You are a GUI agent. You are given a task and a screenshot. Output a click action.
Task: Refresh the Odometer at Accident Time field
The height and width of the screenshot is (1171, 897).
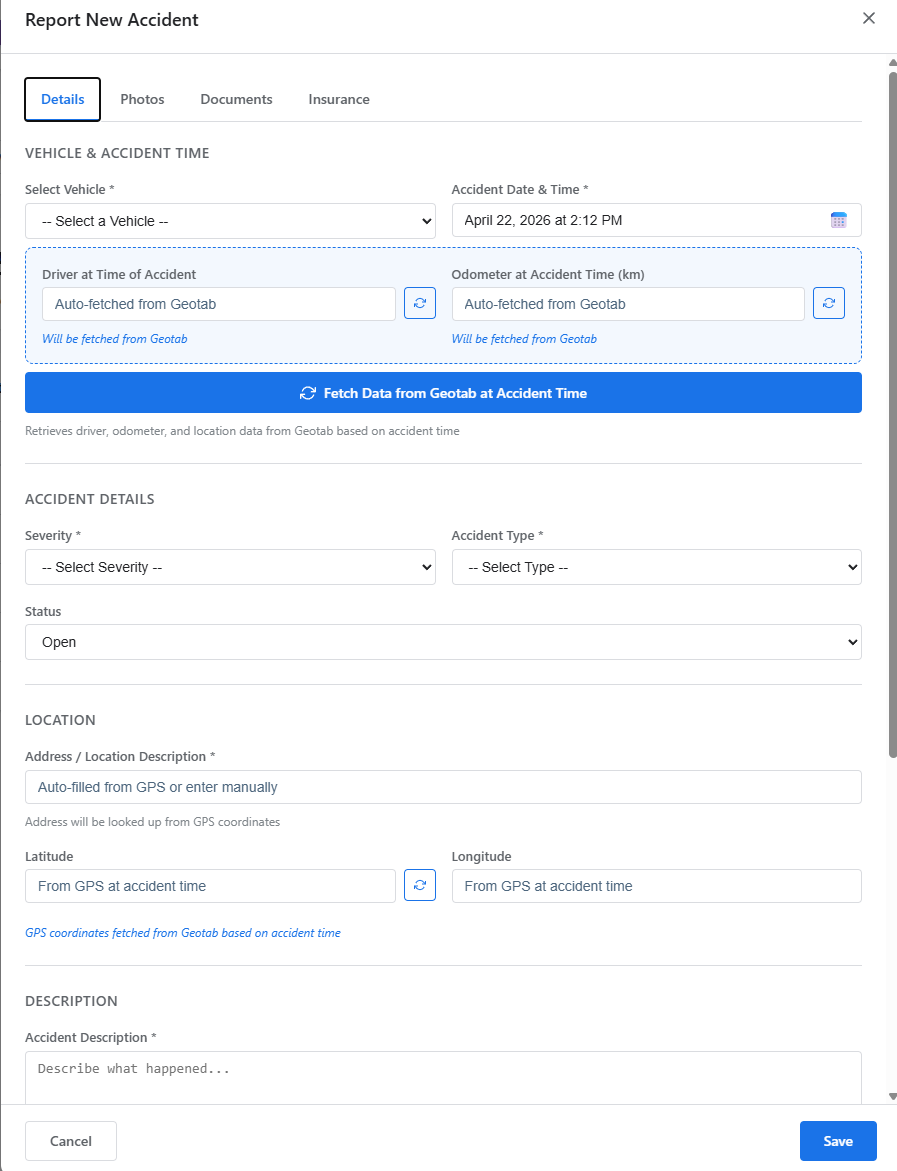tap(829, 303)
